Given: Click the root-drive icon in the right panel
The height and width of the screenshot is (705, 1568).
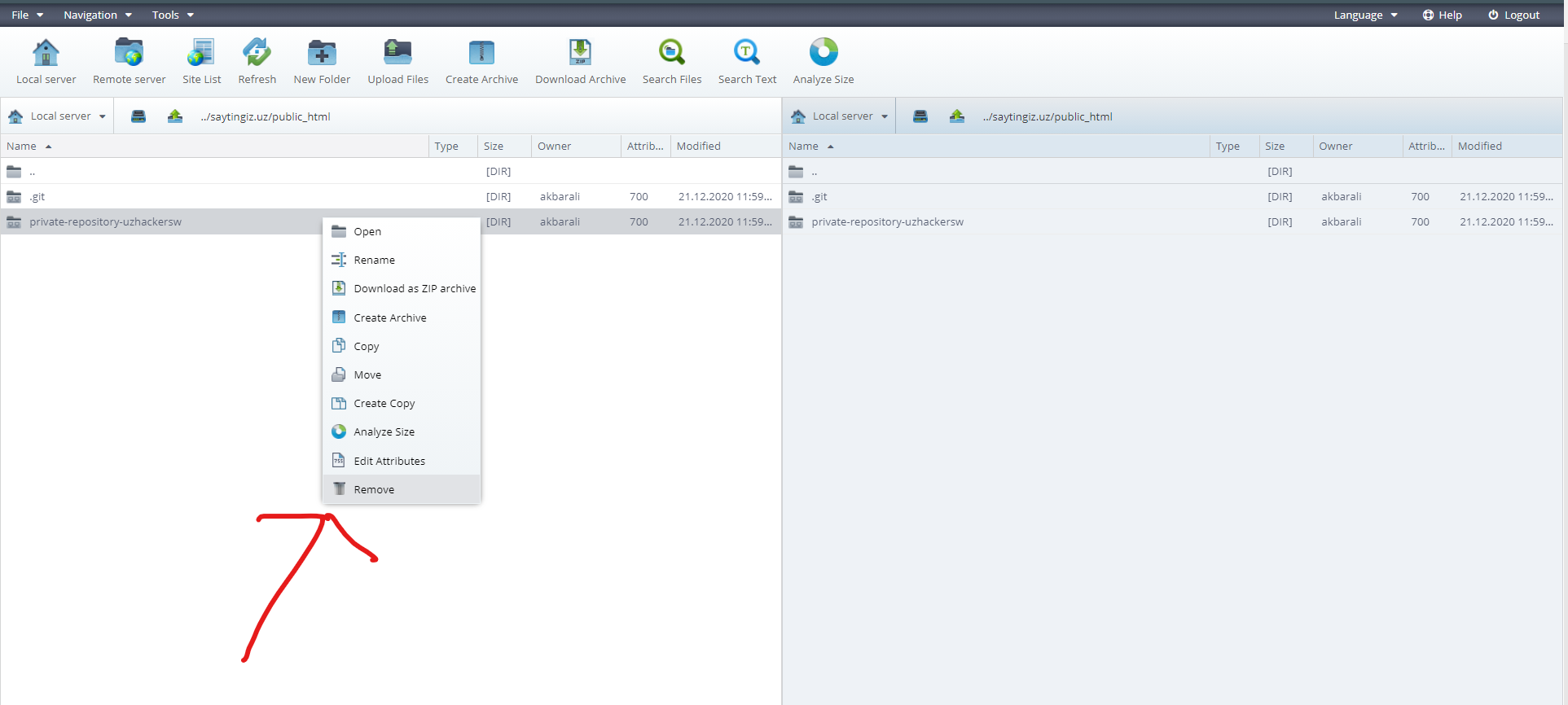Looking at the screenshot, I should (920, 116).
